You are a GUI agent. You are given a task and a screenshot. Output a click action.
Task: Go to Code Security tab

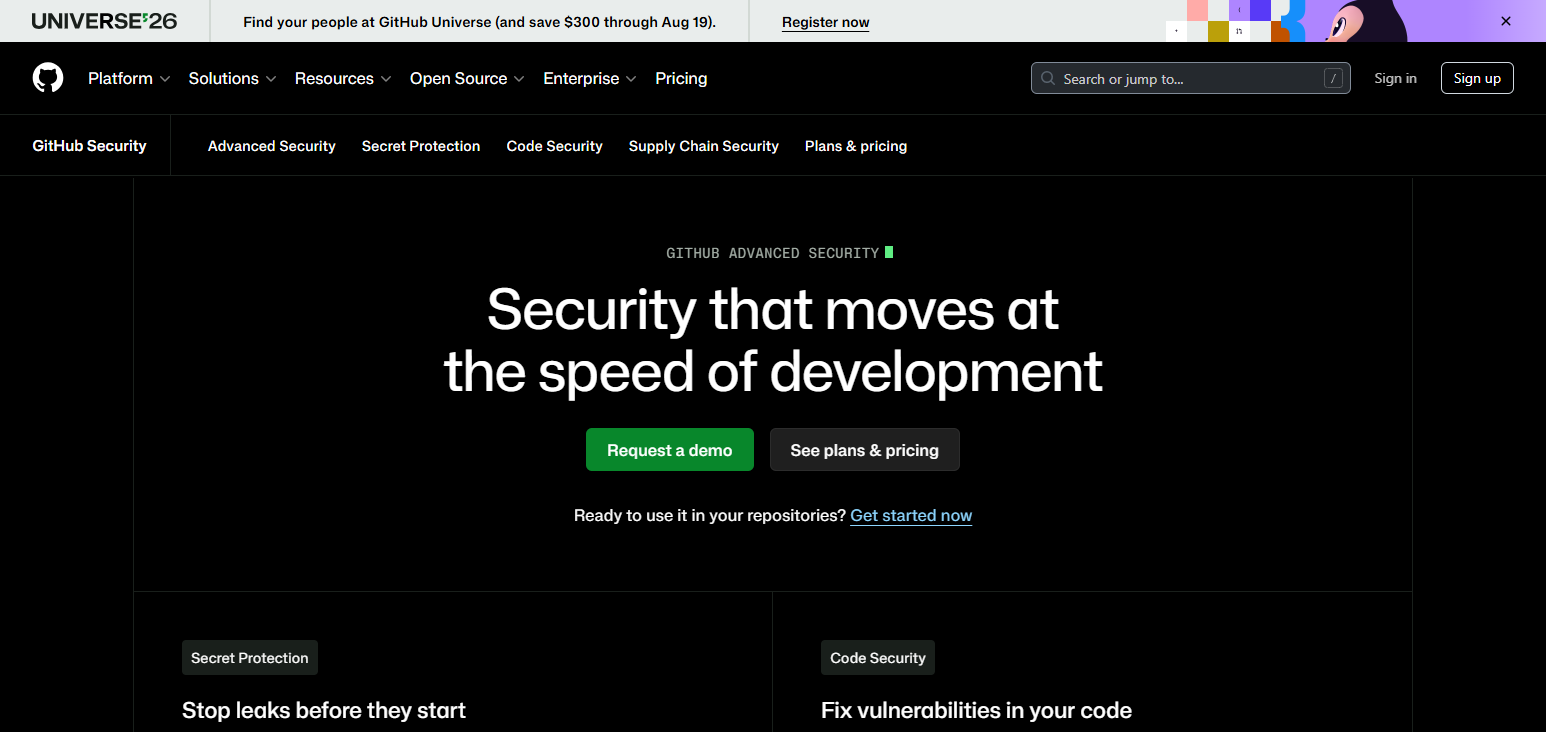[554, 146]
